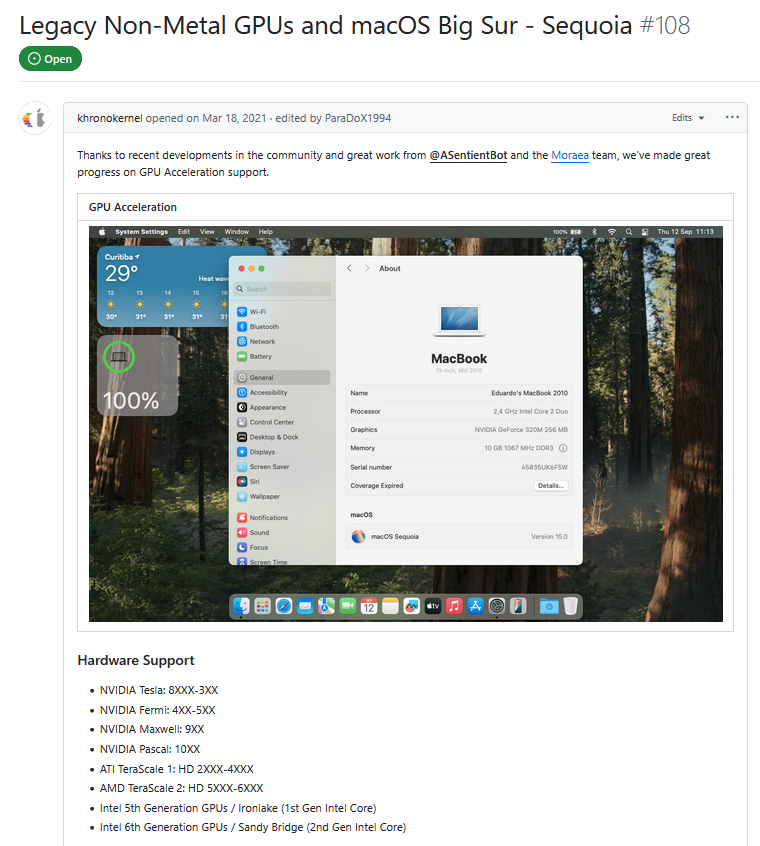Open the three-dot comment options menu

[732, 118]
